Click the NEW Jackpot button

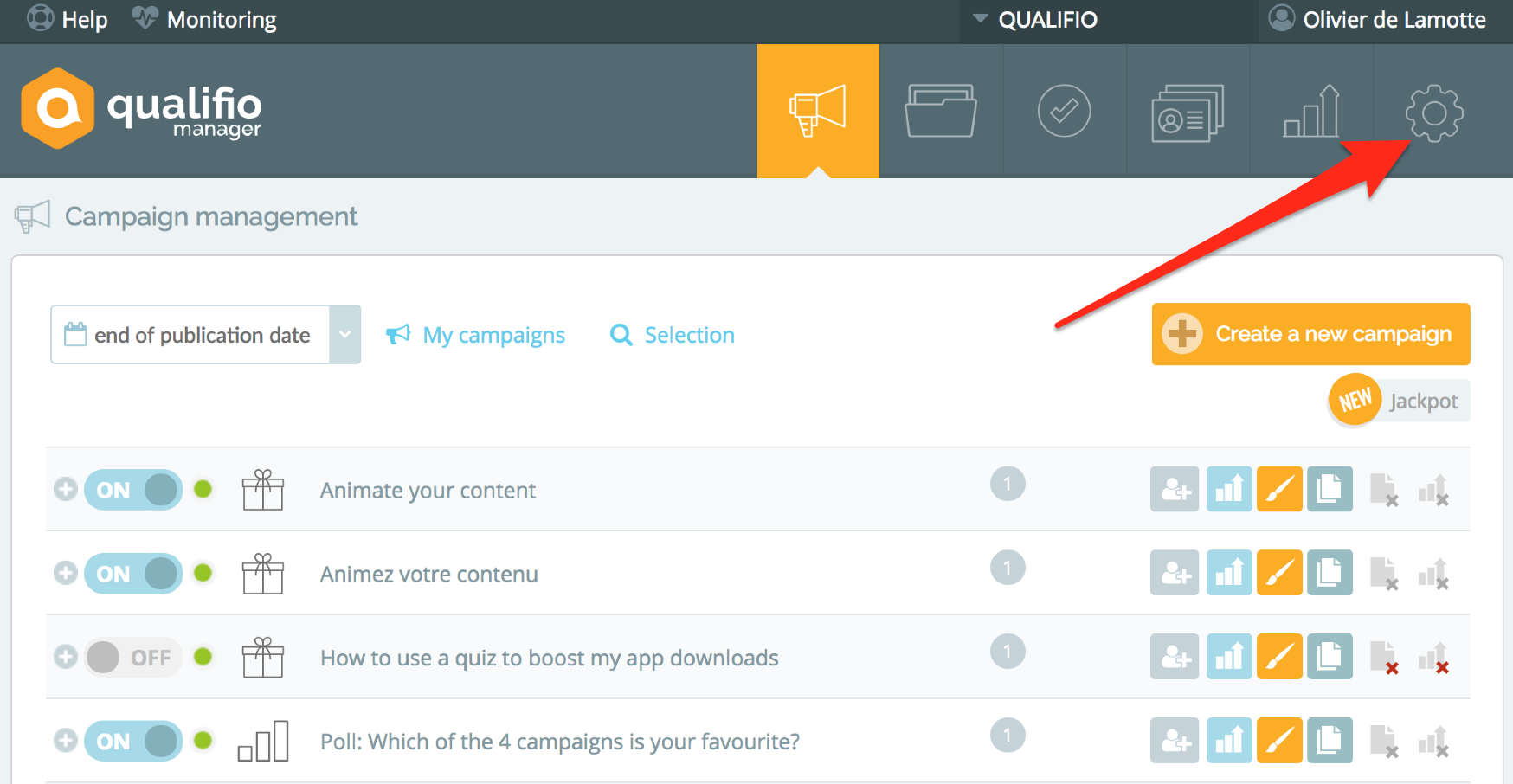point(1400,401)
